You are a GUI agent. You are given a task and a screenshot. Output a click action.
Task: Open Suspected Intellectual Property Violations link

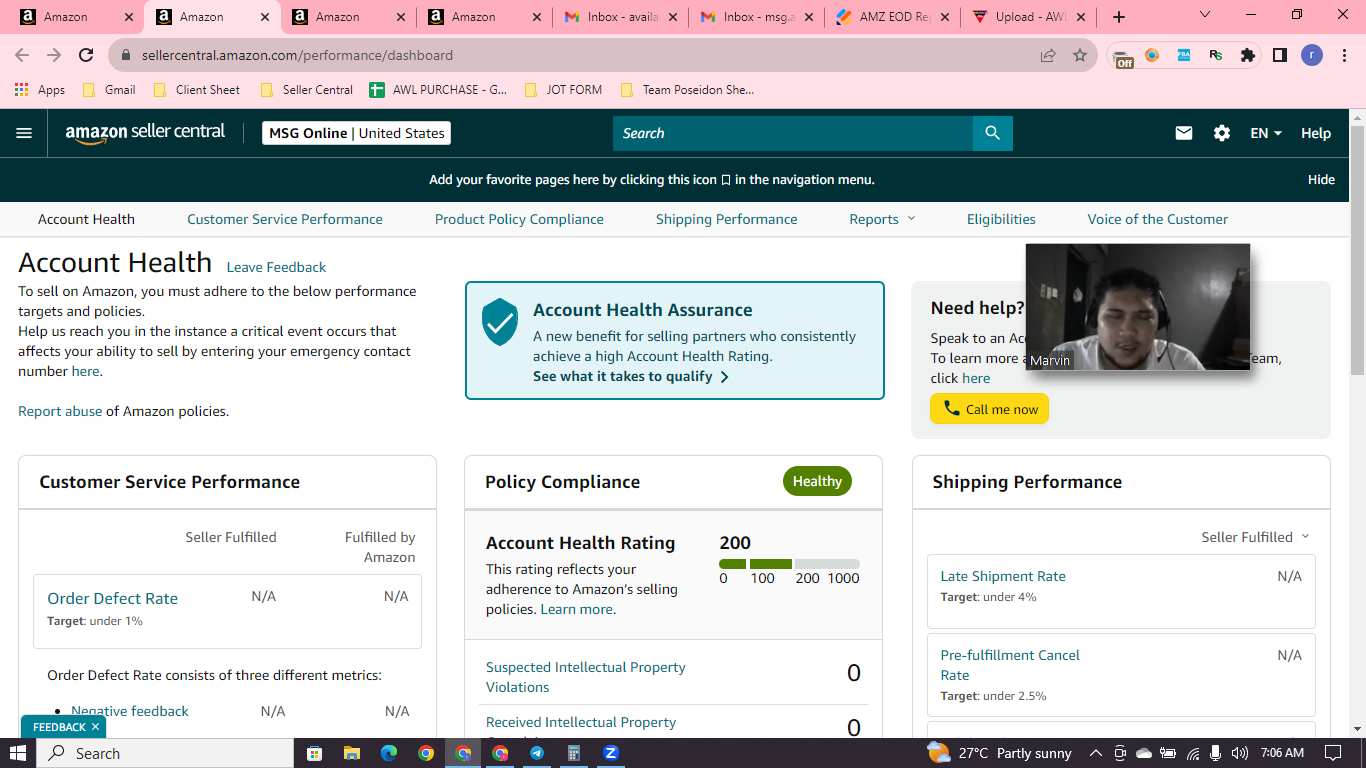[586, 677]
